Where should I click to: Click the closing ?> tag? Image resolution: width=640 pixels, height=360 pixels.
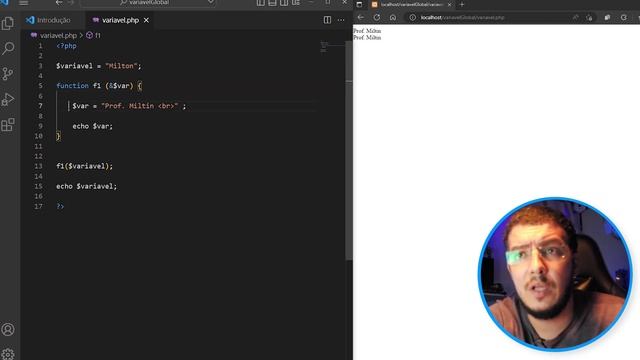click(60, 206)
